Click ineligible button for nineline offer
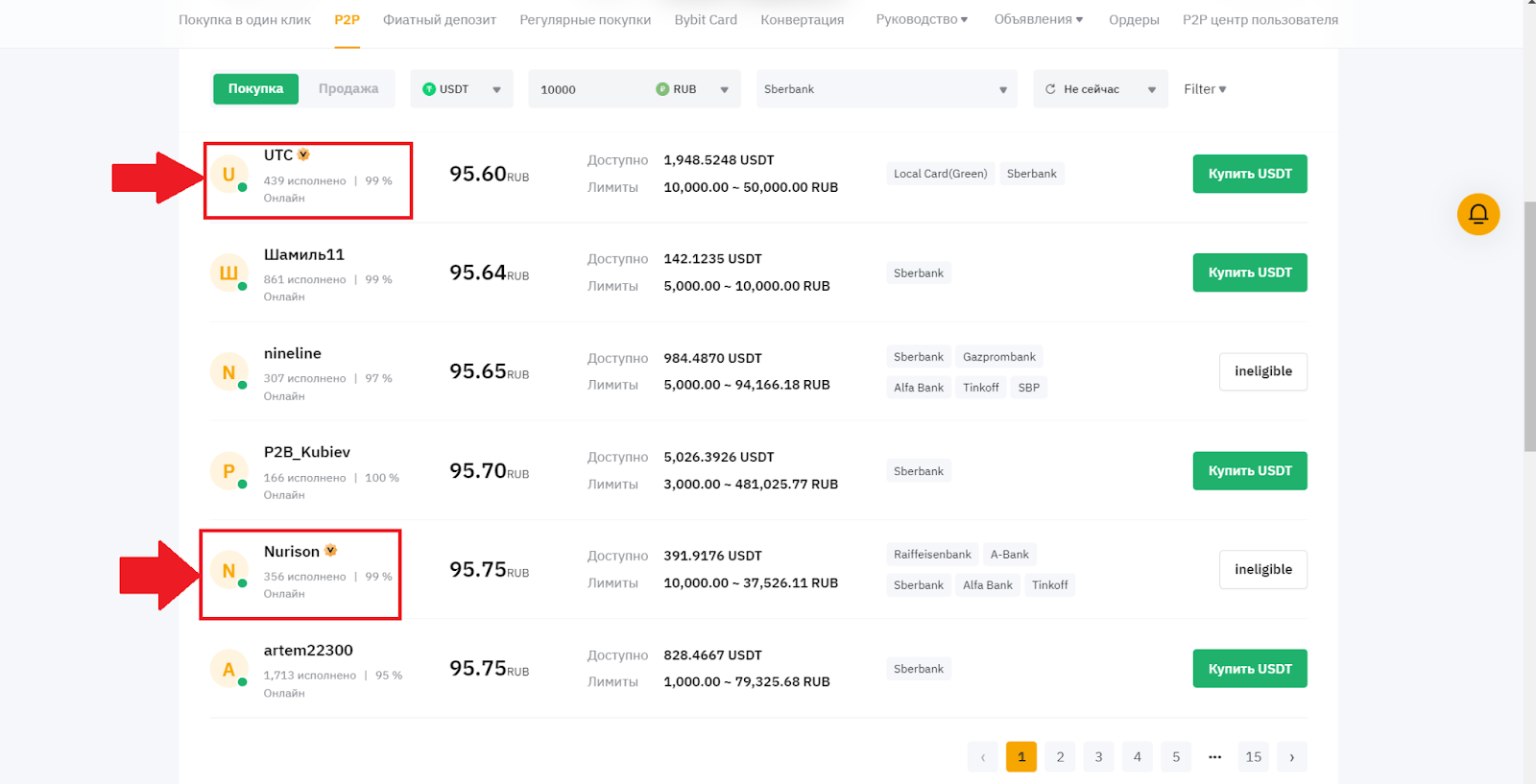1536x784 pixels. [1263, 371]
